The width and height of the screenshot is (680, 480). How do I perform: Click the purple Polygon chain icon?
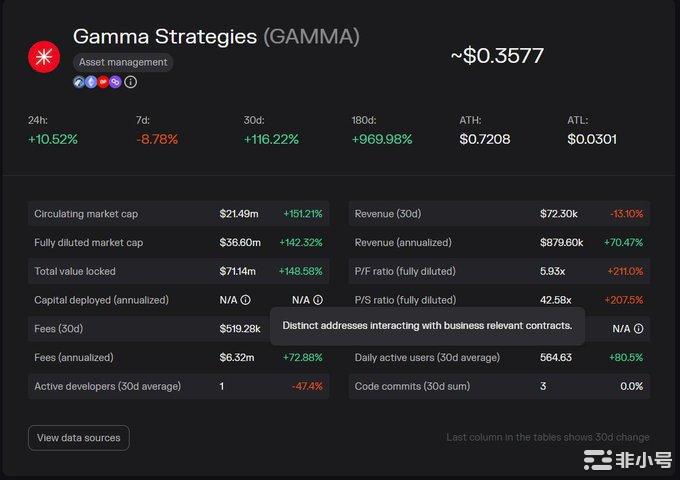click(x=115, y=82)
